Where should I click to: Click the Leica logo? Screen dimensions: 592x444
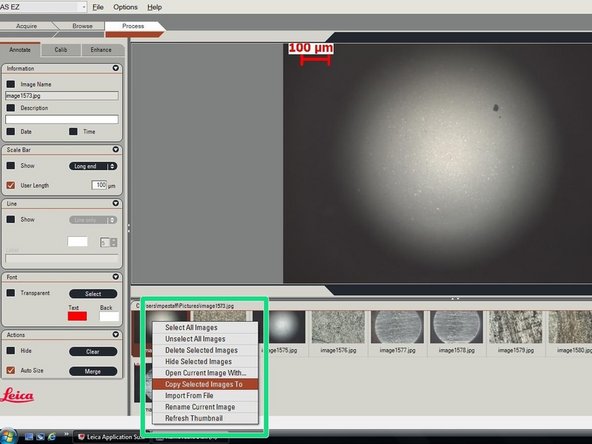pos(17,395)
